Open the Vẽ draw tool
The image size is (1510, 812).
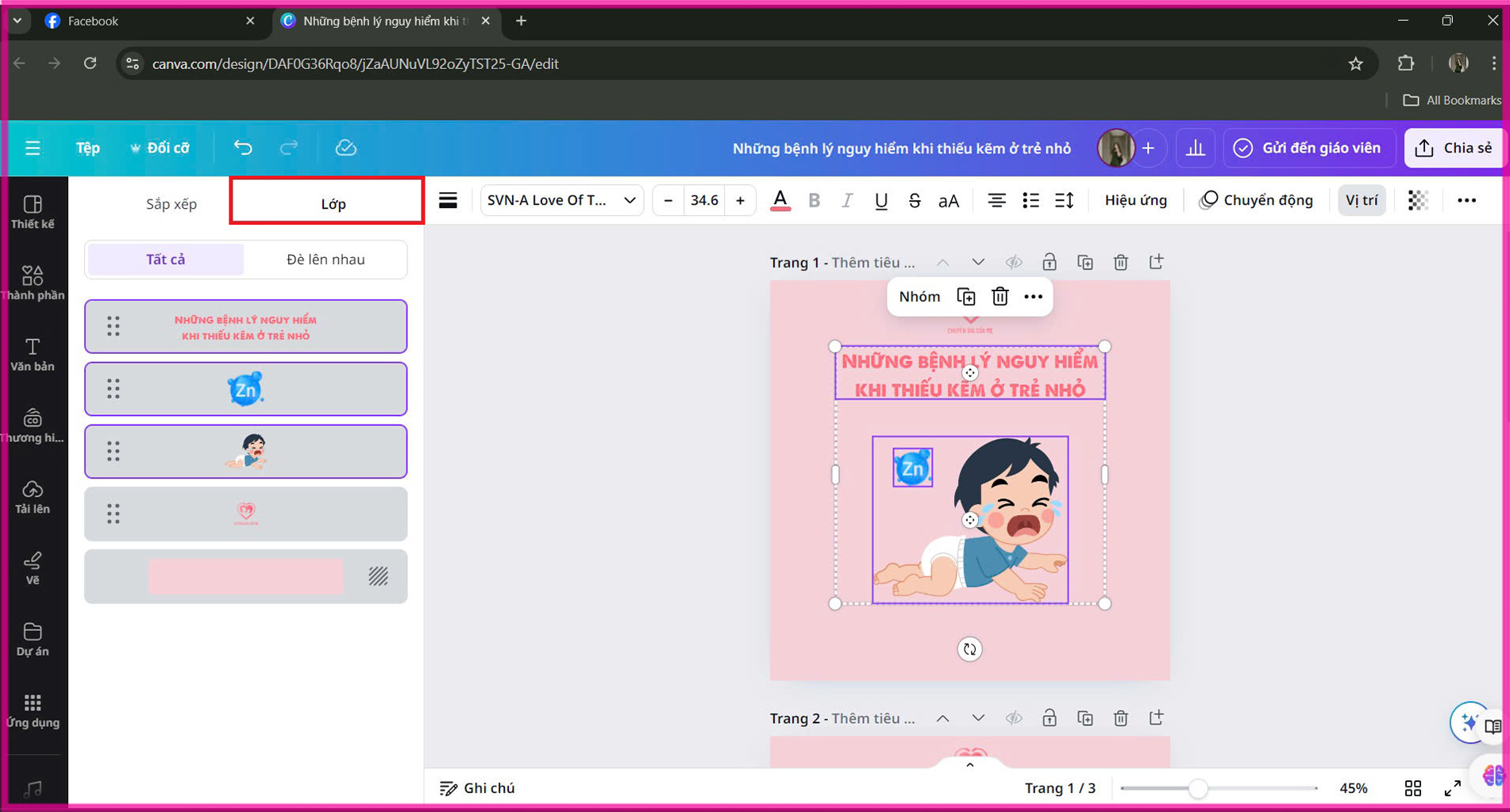33,568
